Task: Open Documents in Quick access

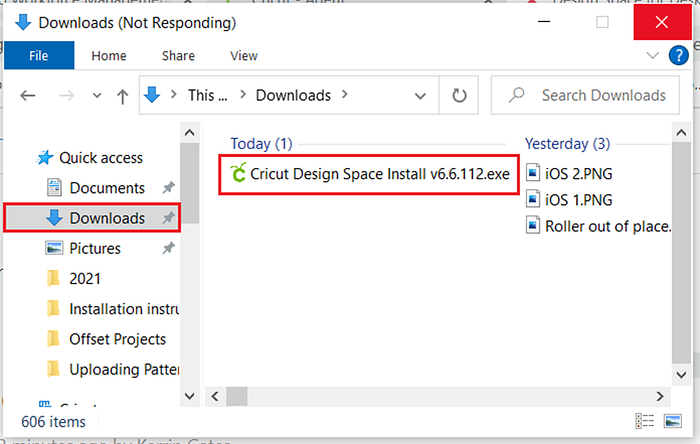Action: pos(107,188)
